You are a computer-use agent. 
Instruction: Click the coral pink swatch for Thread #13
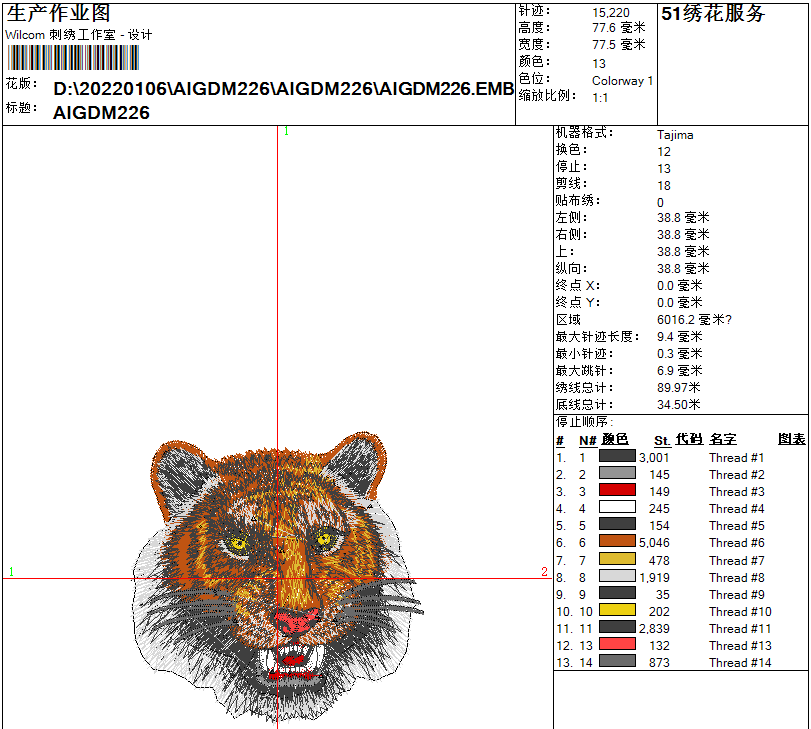click(617, 645)
